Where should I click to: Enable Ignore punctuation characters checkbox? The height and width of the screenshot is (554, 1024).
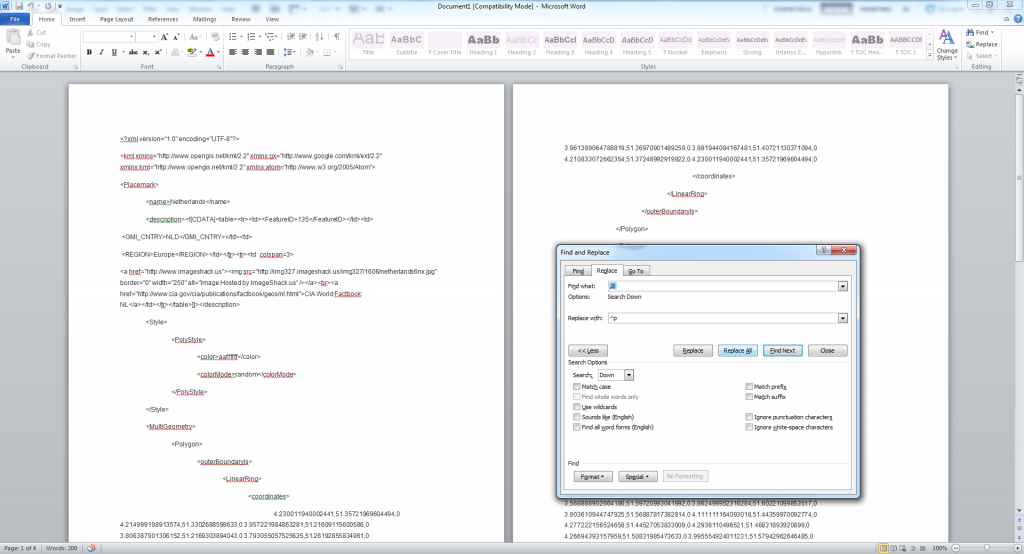749,417
